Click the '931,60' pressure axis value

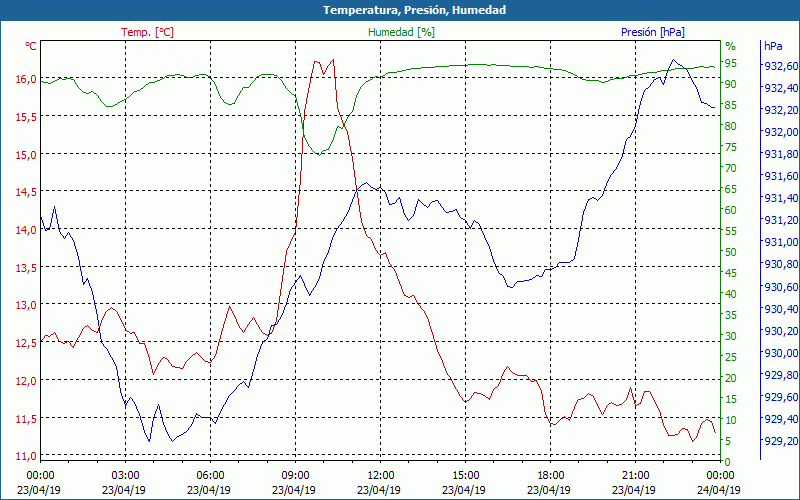[x=781, y=176]
